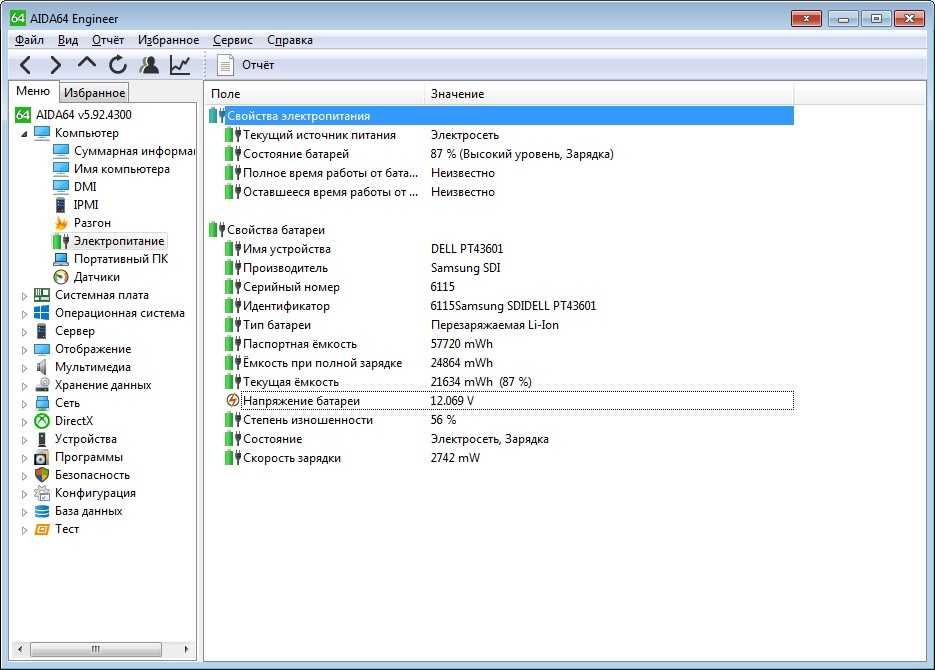Expand the Безопасность tree node

[x=24, y=476]
